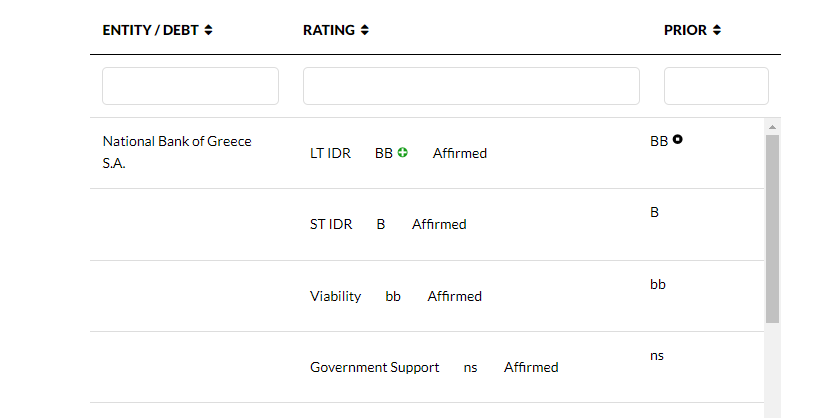Click sort arrows beside PRIOR header
Image resolution: width=822 pixels, height=418 pixels.
click(717, 30)
